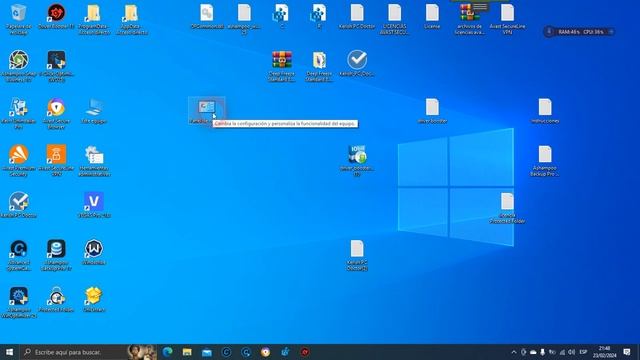Open the Mail app from the taskbar

coord(207,352)
